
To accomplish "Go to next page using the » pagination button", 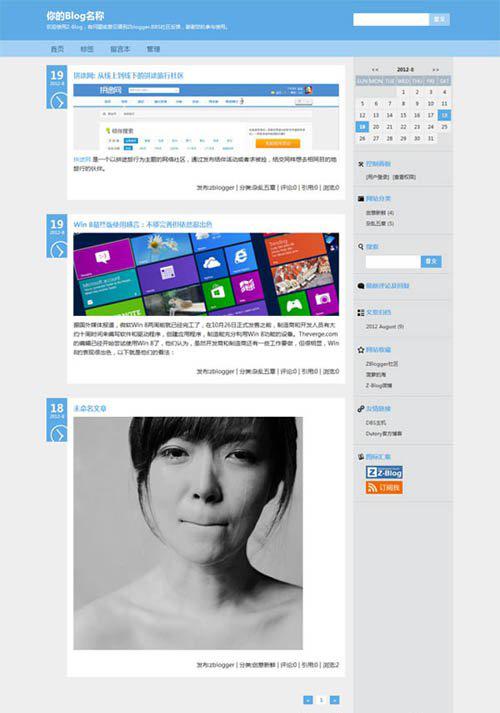I will pyautogui.click(x=335, y=700).
